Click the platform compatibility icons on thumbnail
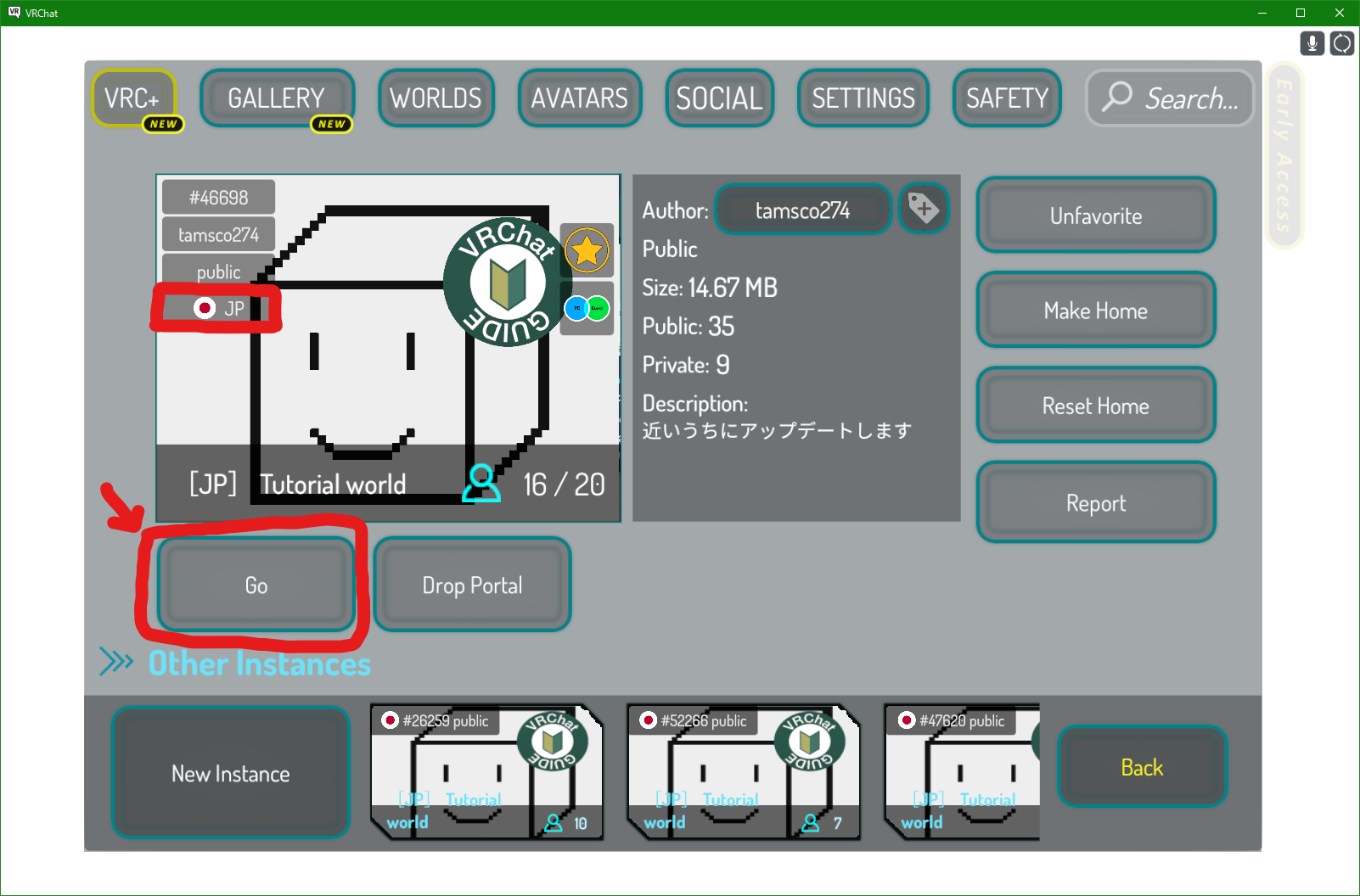 point(587,308)
